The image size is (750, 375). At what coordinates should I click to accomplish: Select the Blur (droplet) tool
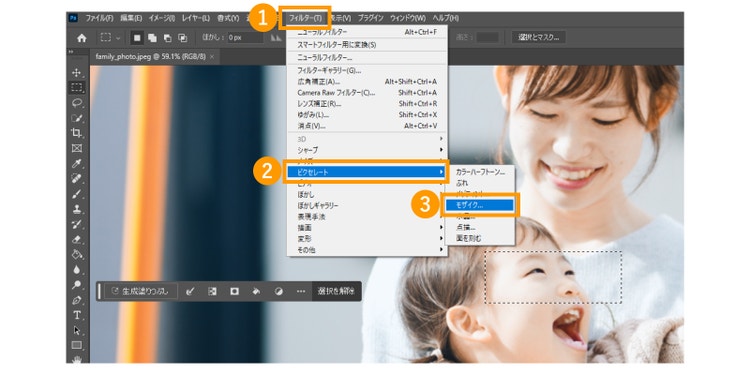click(77, 270)
